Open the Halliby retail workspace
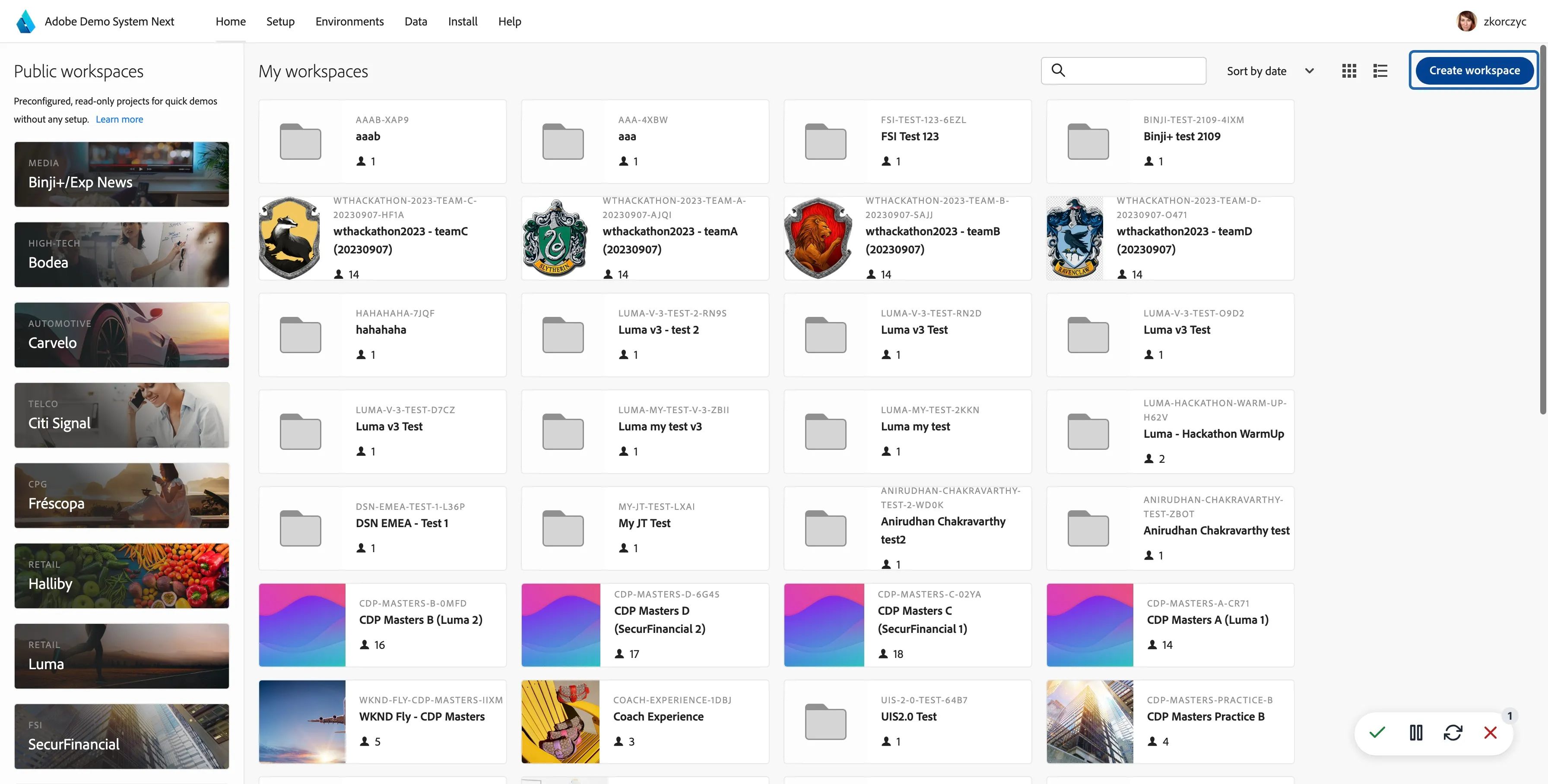The height and width of the screenshot is (784, 1548). tap(121, 575)
